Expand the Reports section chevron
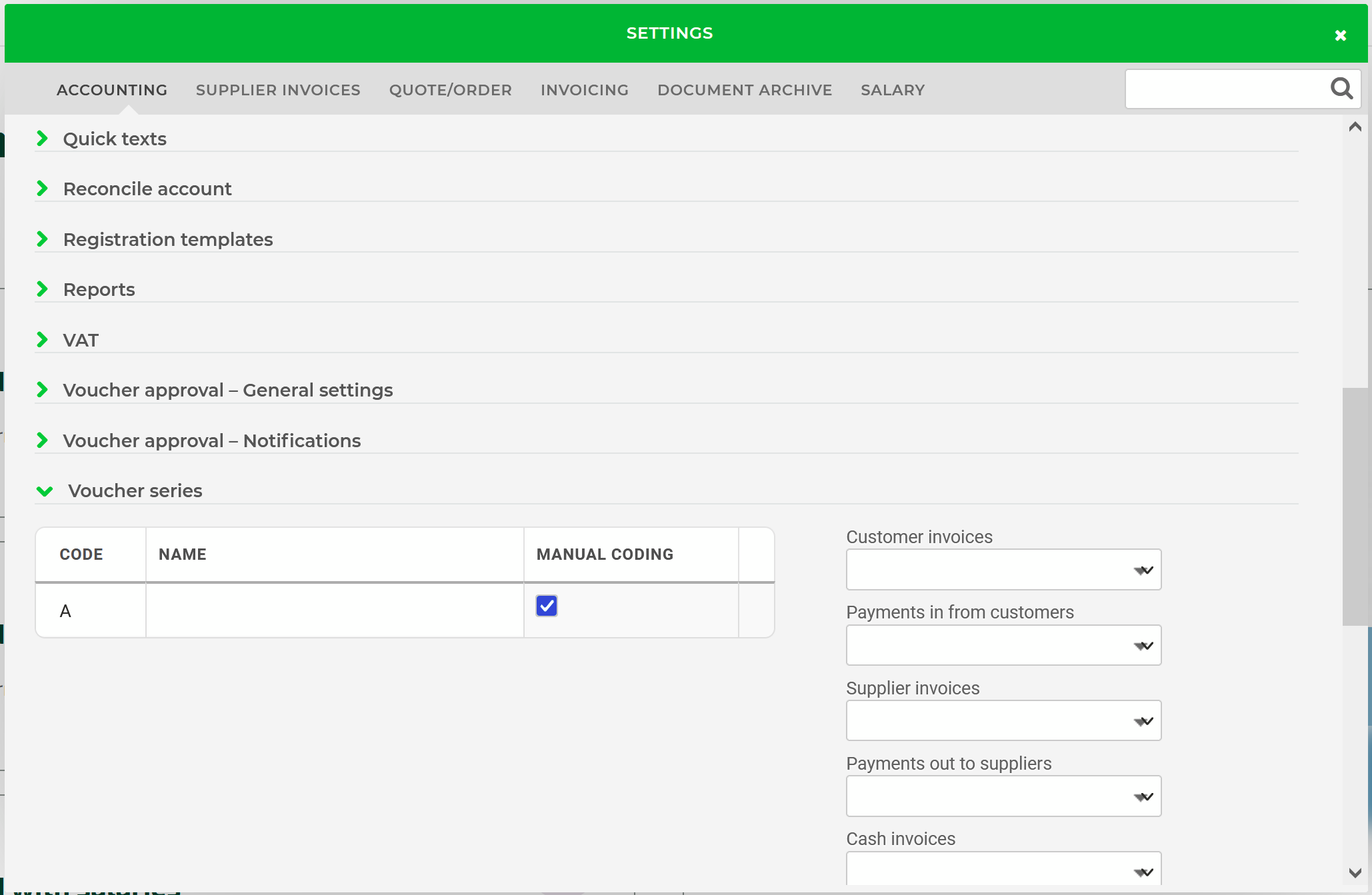 click(43, 289)
